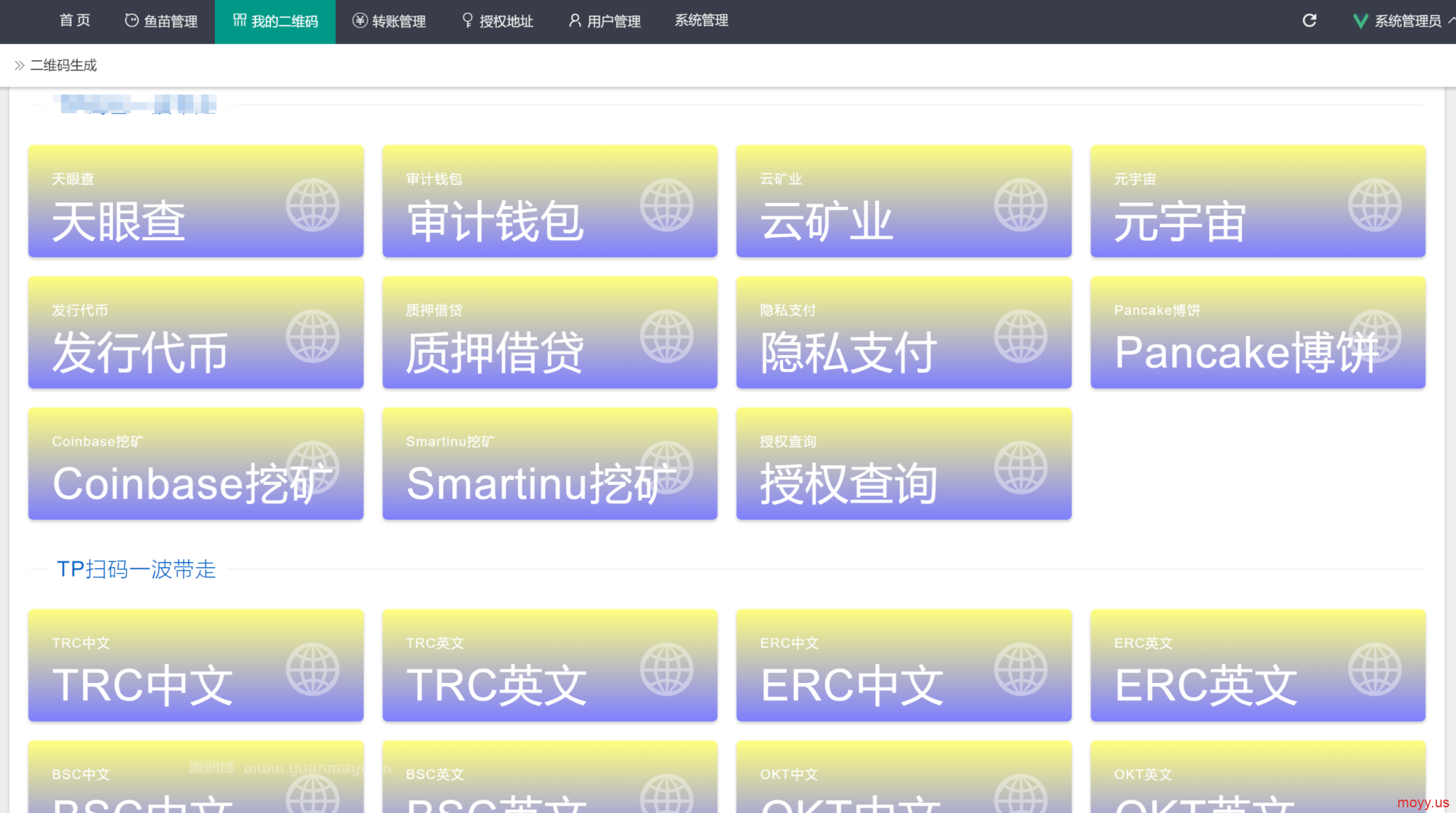Click the 用户管理 person icon

[x=575, y=21]
